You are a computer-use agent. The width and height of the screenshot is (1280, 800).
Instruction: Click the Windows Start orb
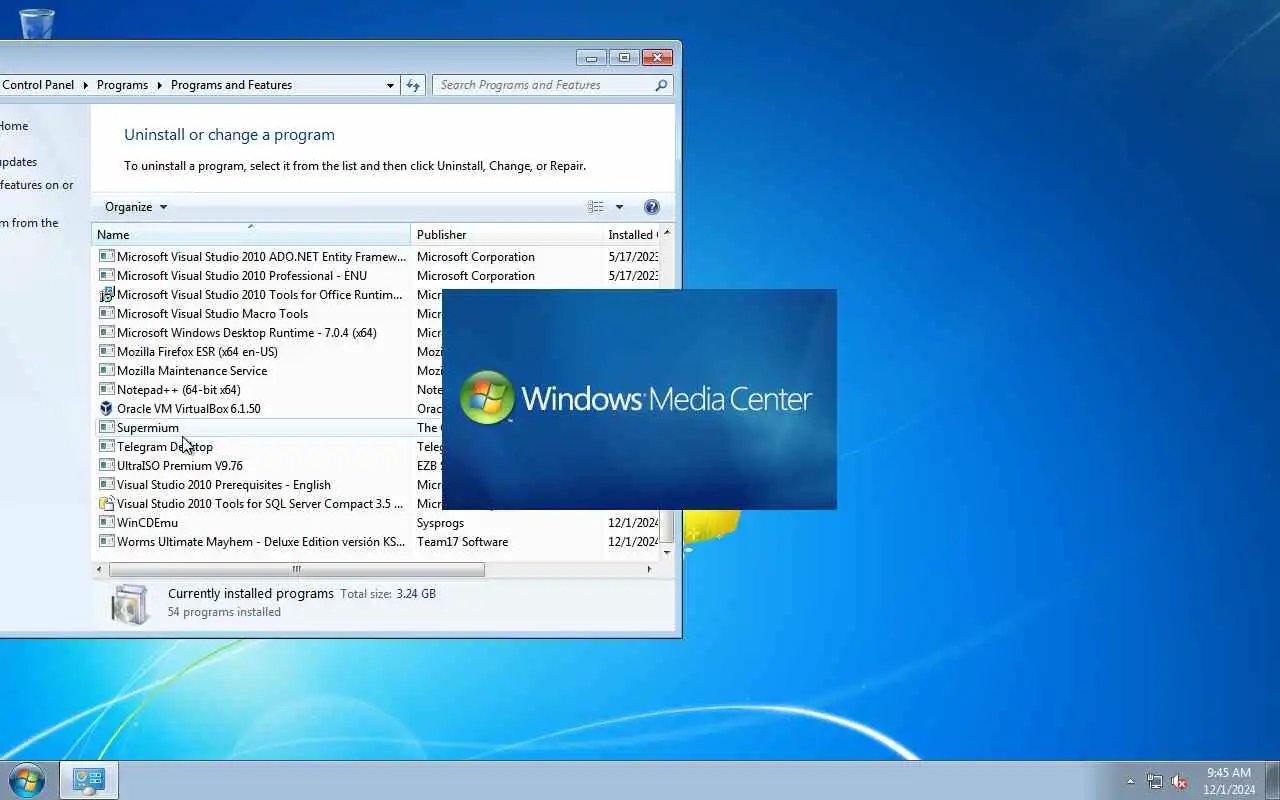(26, 780)
